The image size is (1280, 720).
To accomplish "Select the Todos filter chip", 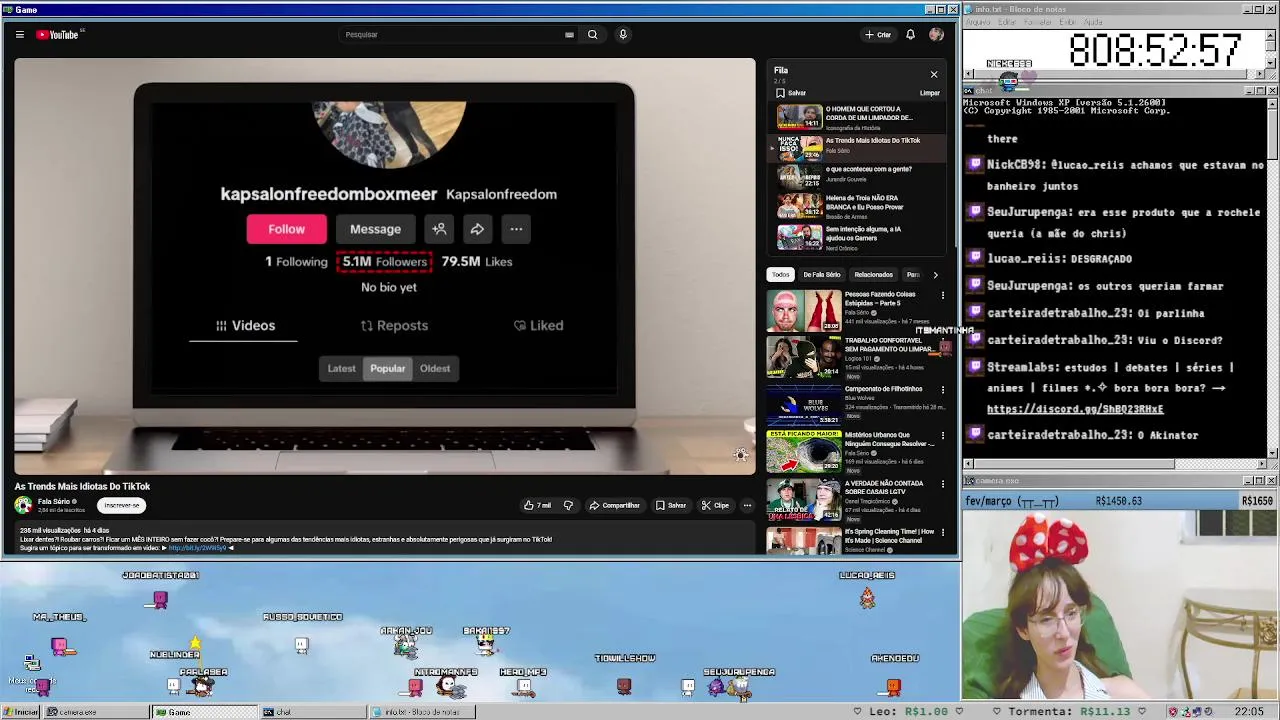I will click(781, 275).
